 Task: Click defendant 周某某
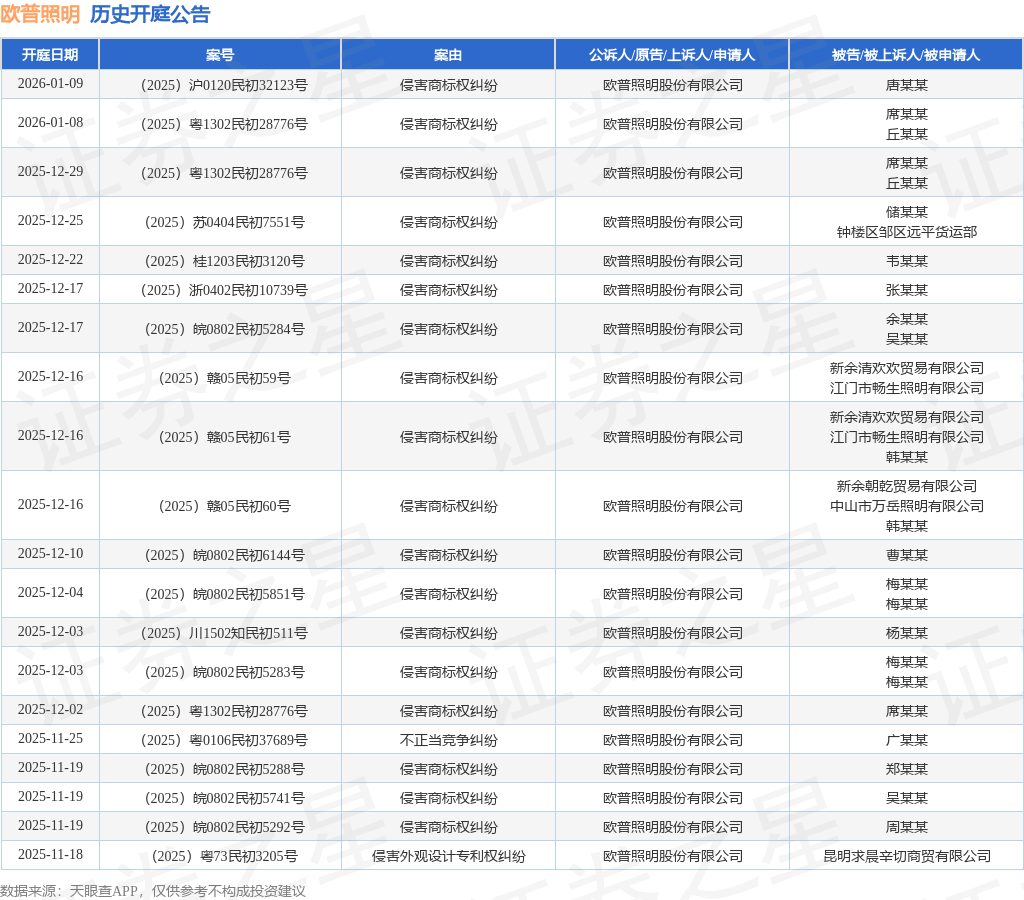906,827
